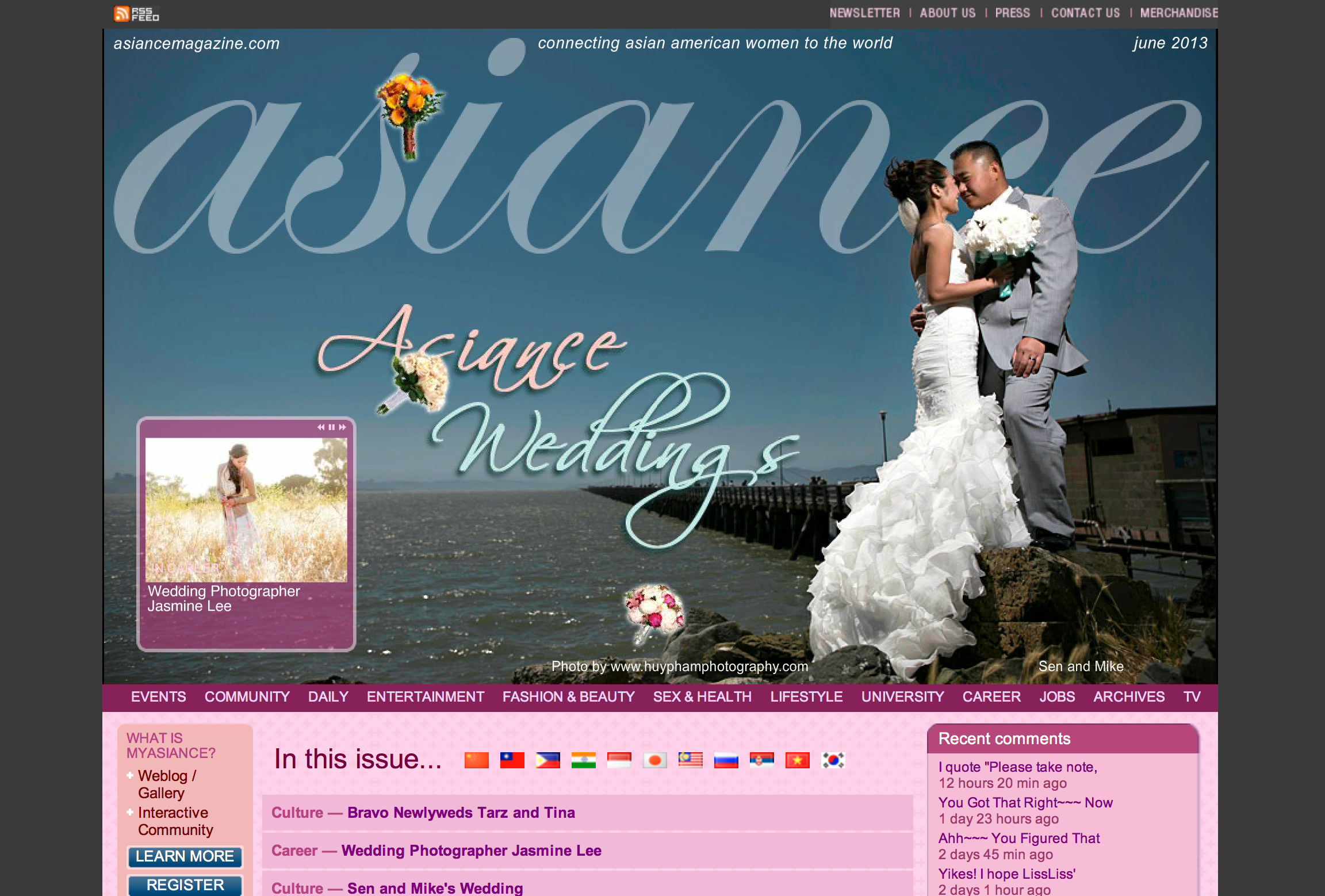The width and height of the screenshot is (1325, 896).
Task: Open the Press page
Action: (1013, 13)
